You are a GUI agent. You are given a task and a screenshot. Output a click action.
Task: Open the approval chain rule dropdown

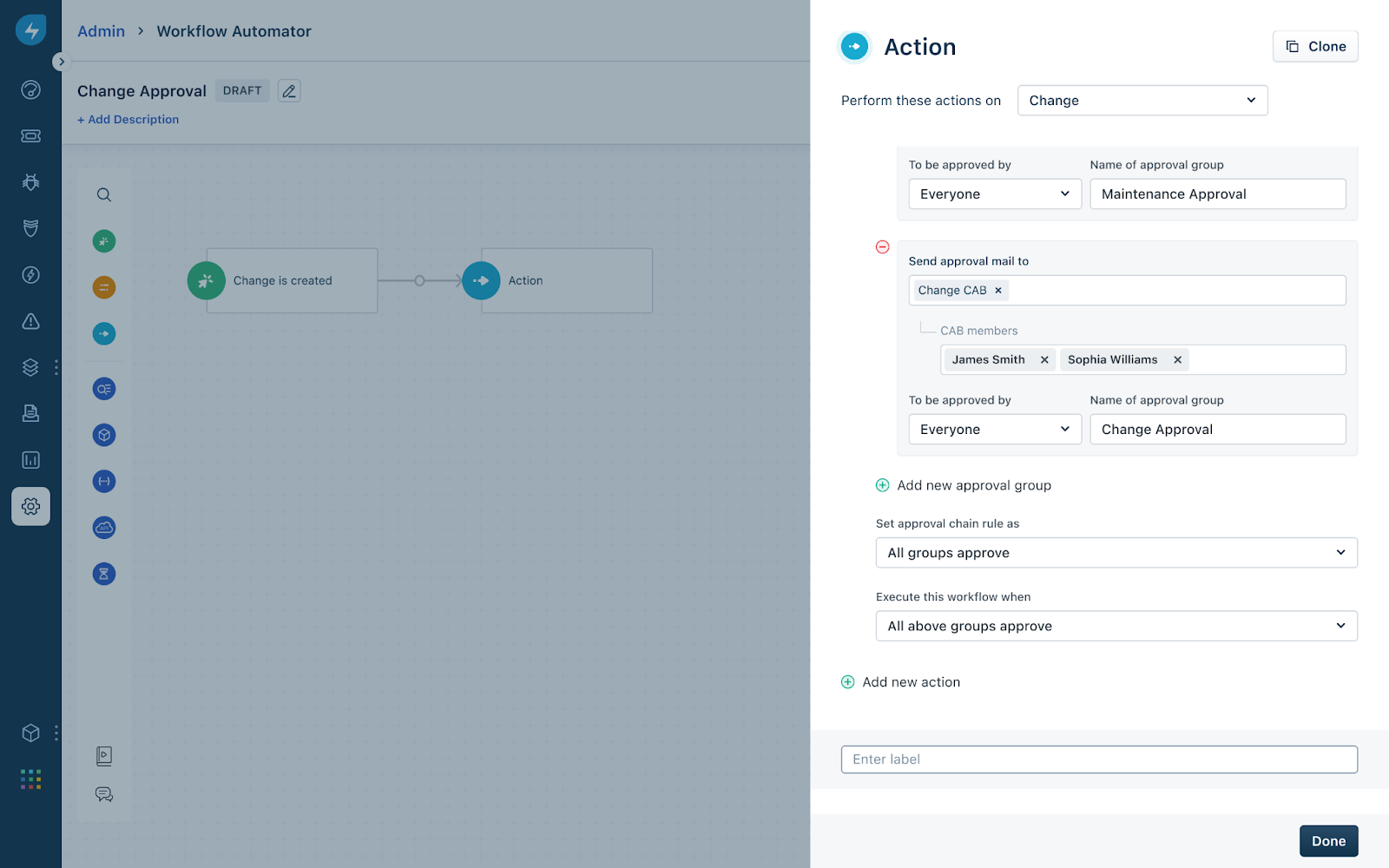(1116, 553)
